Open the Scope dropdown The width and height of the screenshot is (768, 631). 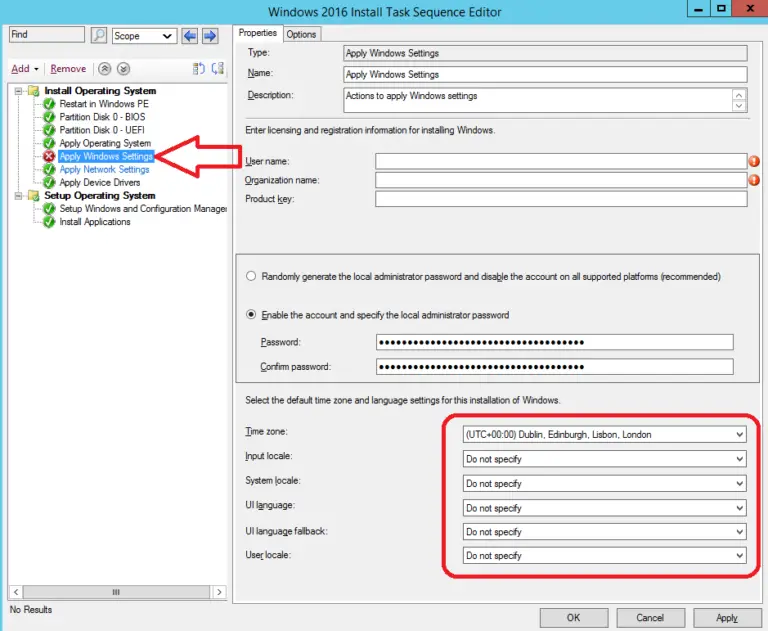169,36
